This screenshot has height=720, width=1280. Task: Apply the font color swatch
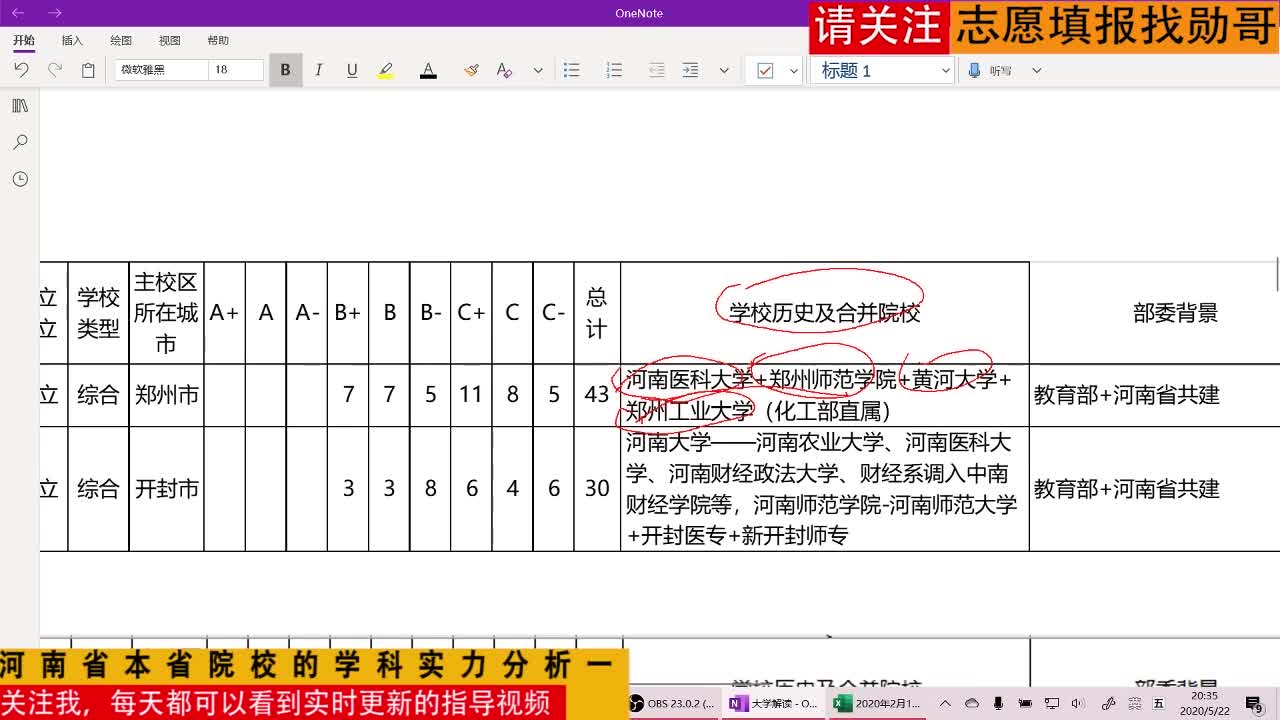pyautogui.click(x=428, y=70)
